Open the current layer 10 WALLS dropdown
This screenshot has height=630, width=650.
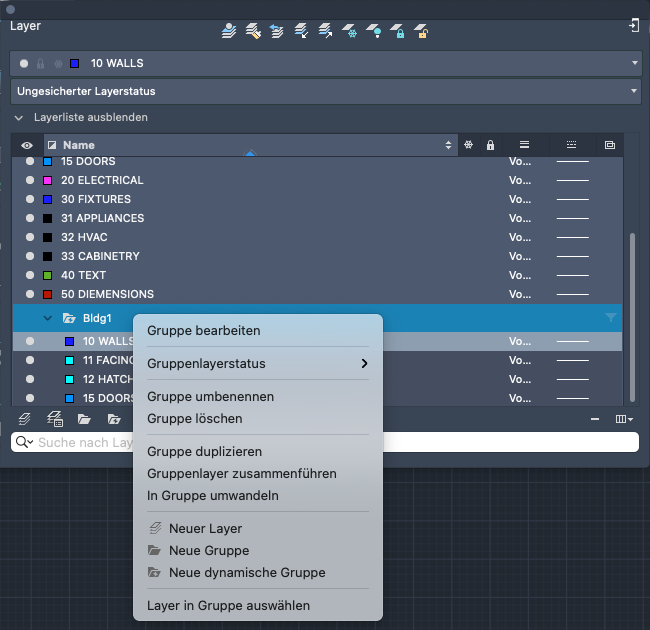(635, 63)
